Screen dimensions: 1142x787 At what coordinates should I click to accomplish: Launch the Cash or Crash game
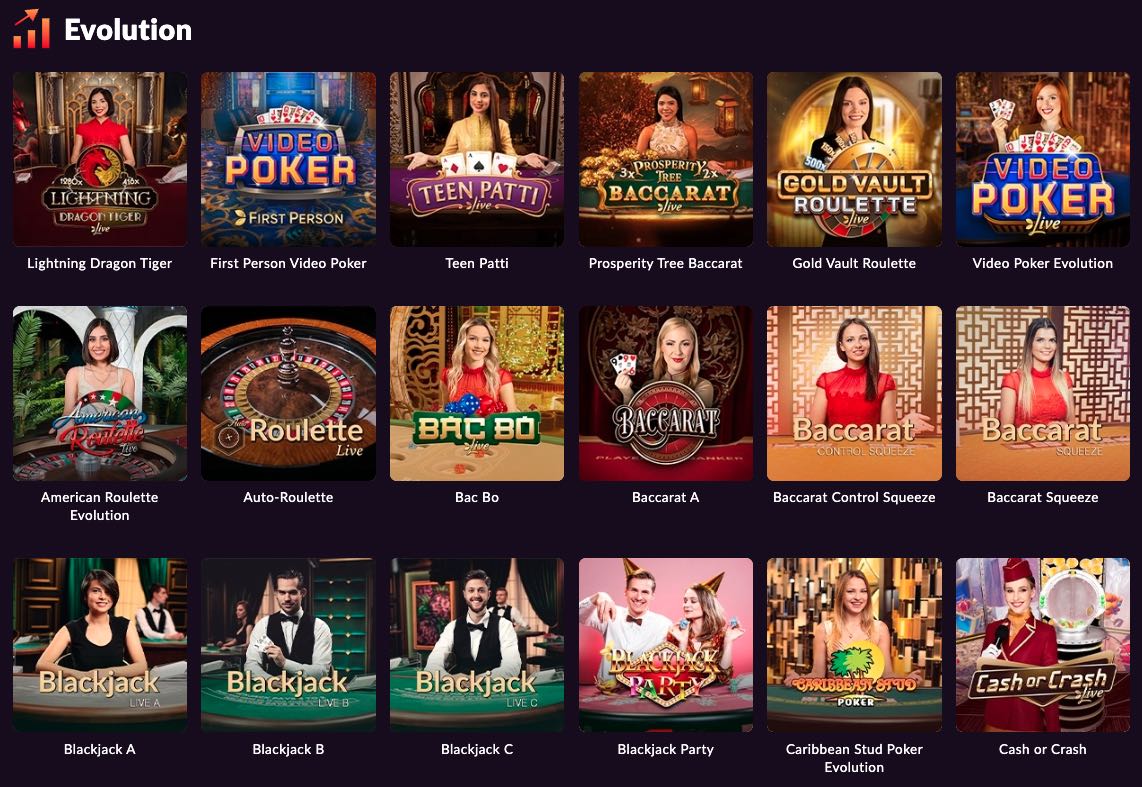[x=1043, y=645]
